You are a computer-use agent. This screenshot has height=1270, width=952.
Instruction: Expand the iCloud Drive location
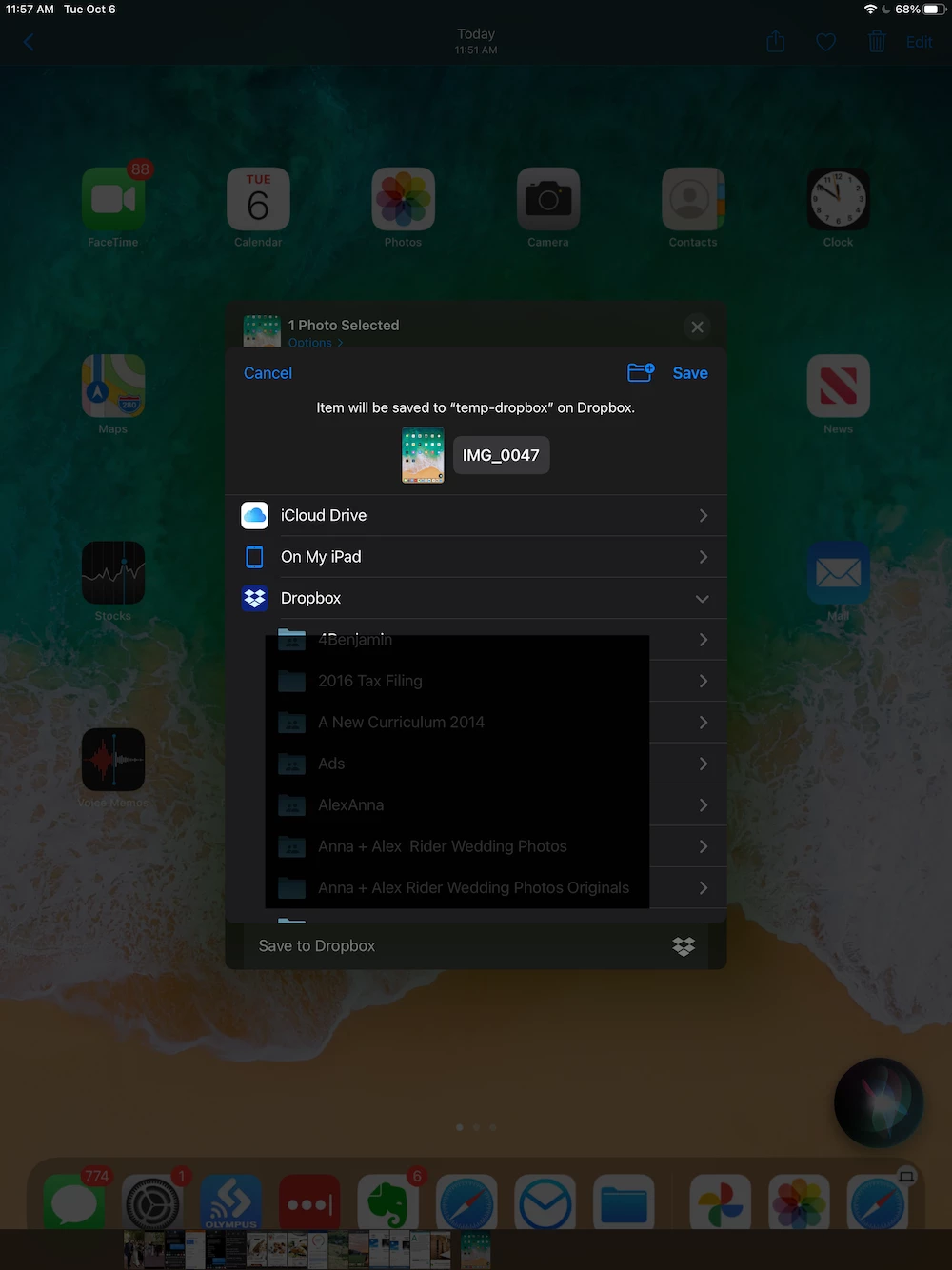pyautogui.click(x=476, y=515)
